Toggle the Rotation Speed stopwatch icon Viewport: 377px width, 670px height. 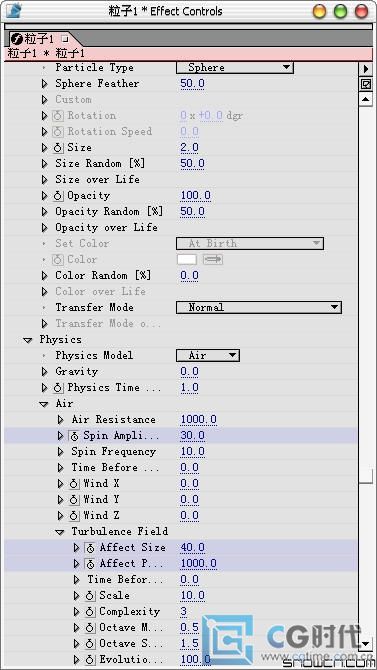(x=58, y=132)
